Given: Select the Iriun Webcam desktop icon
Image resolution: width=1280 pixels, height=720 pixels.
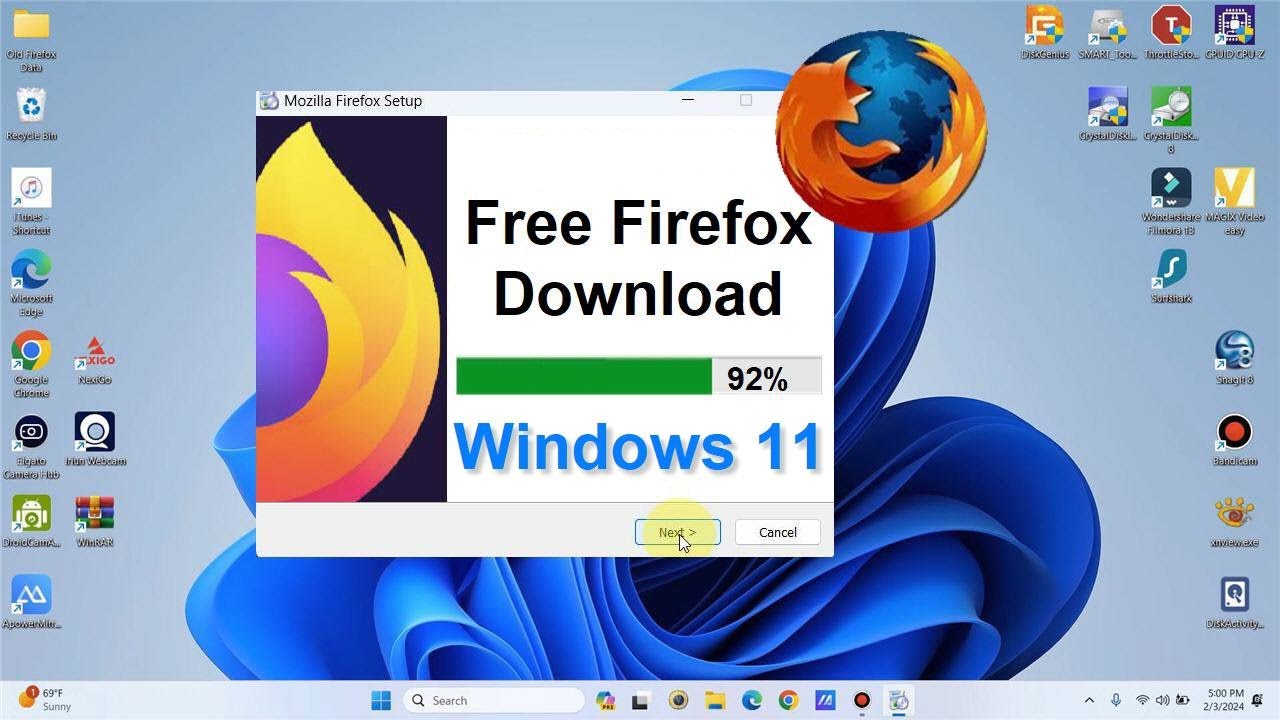Looking at the screenshot, I should pyautogui.click(x=95, y=440).
